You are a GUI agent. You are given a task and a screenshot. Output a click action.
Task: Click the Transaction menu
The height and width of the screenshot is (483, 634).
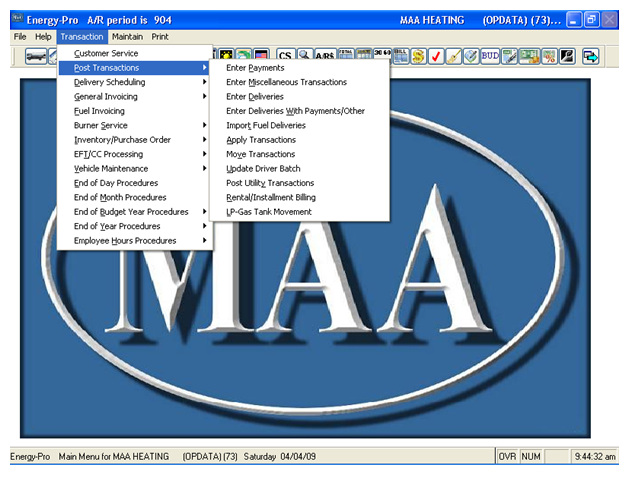pyautogui.click(x=82, y=37)
